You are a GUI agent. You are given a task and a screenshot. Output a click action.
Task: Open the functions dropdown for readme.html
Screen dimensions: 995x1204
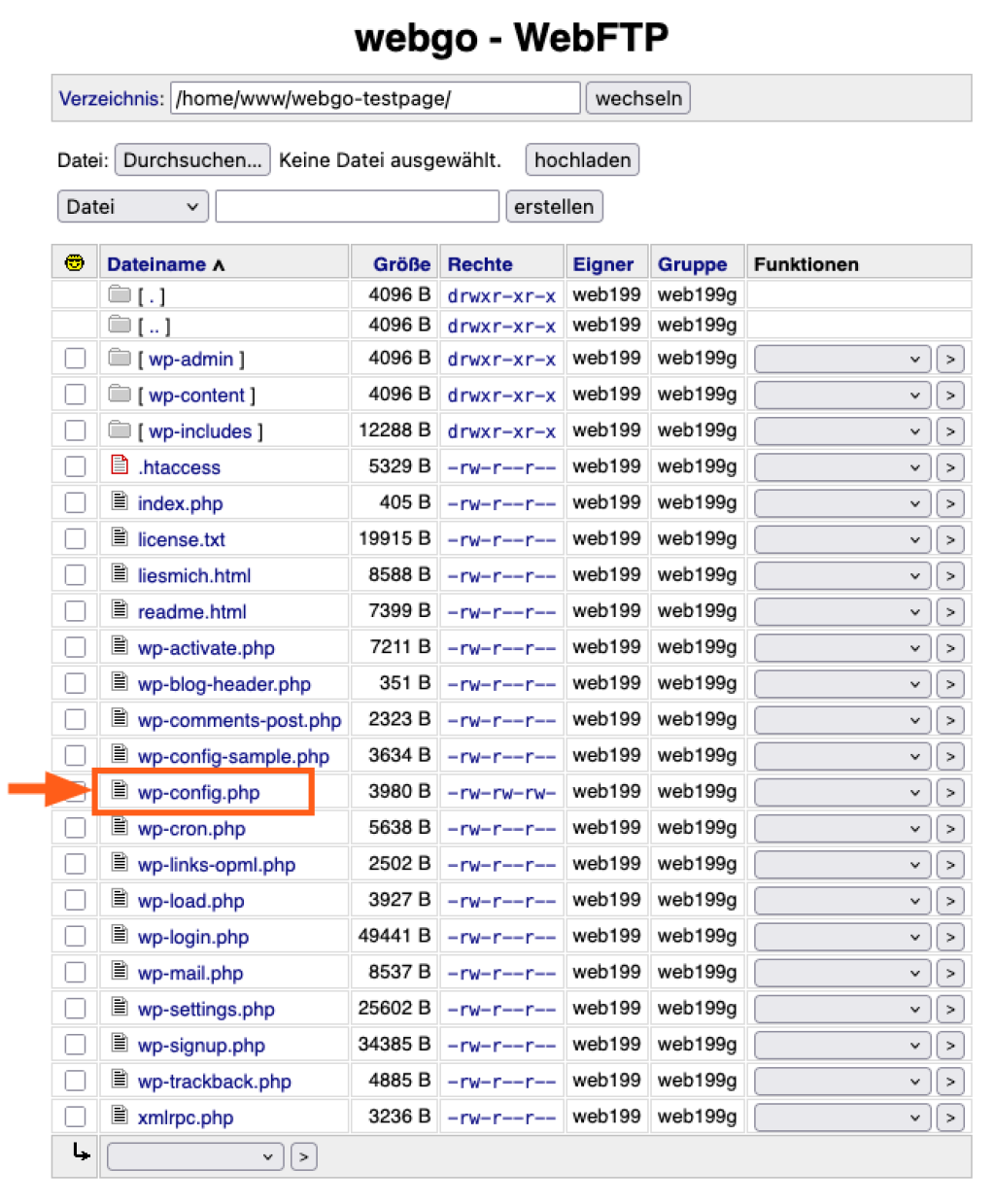pyautogui.click(x=841, y=611)
